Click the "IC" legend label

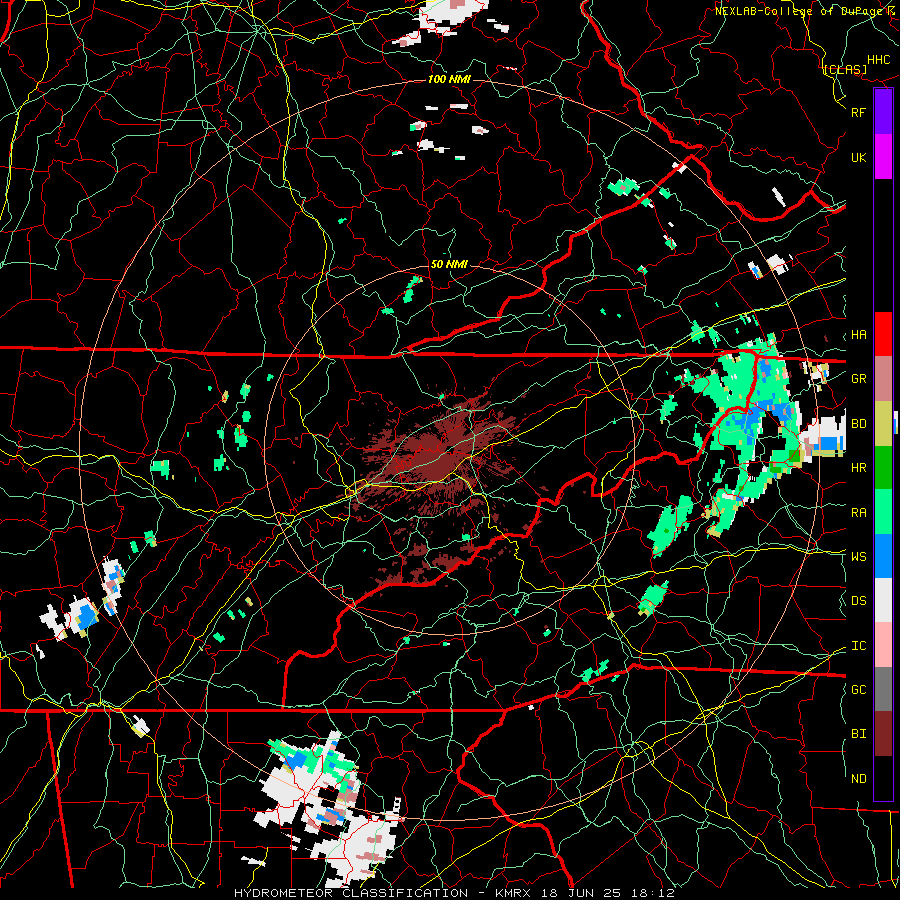pos(859,646)
